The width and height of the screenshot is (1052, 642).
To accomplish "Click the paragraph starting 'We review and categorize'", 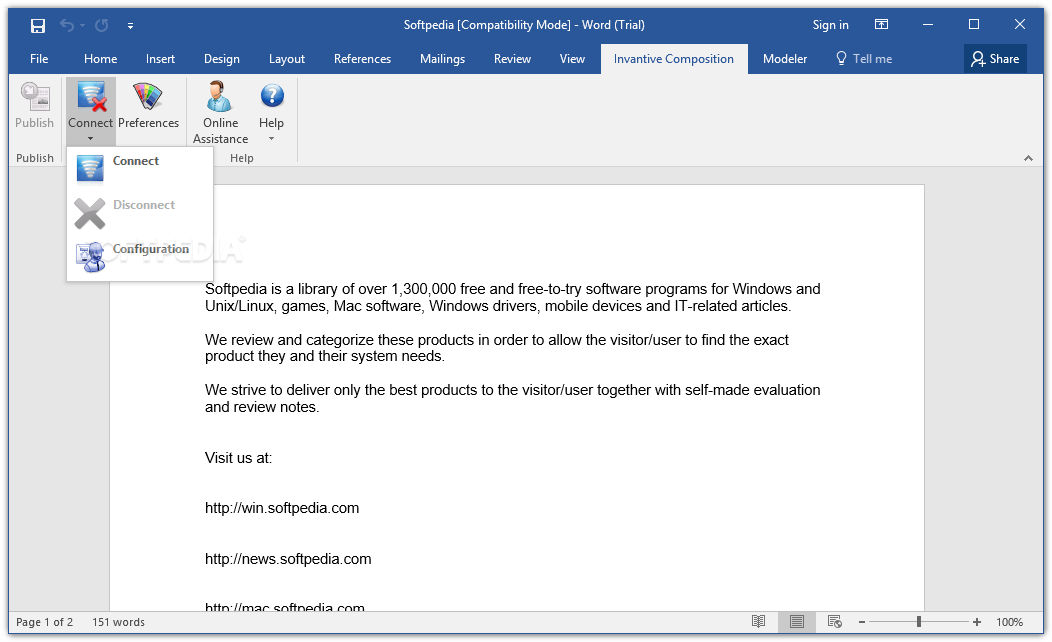I will coord(496,348).
